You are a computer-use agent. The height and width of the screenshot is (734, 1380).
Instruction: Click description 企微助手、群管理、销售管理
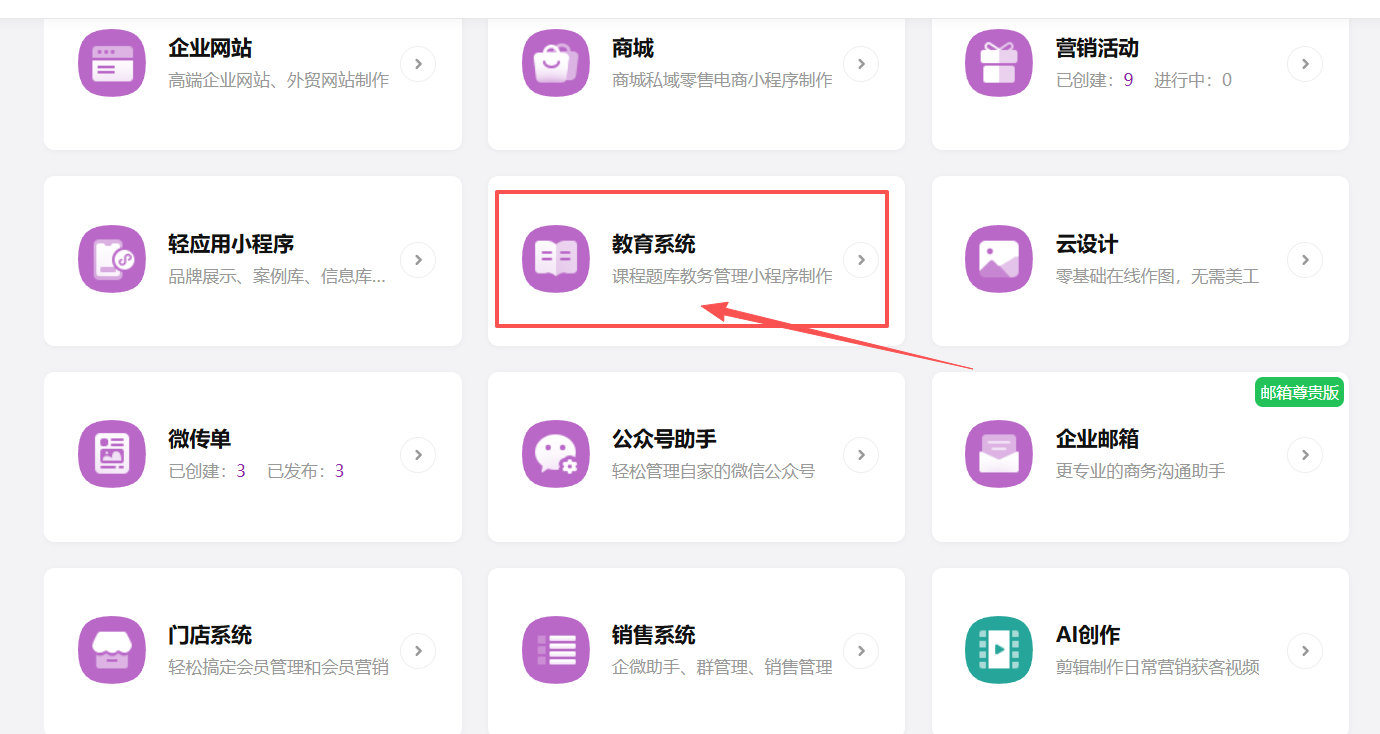click(x=722, y=667)
